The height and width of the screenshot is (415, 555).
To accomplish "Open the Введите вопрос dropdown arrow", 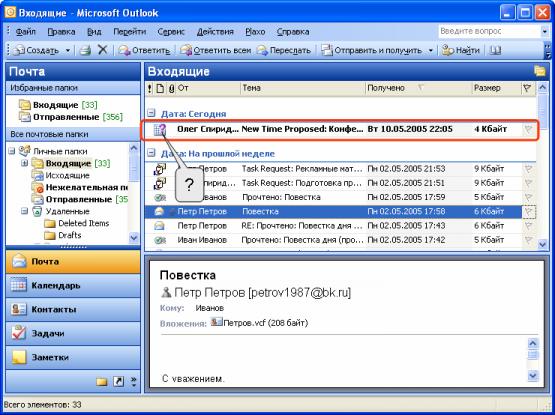I will tap(544, 32).
